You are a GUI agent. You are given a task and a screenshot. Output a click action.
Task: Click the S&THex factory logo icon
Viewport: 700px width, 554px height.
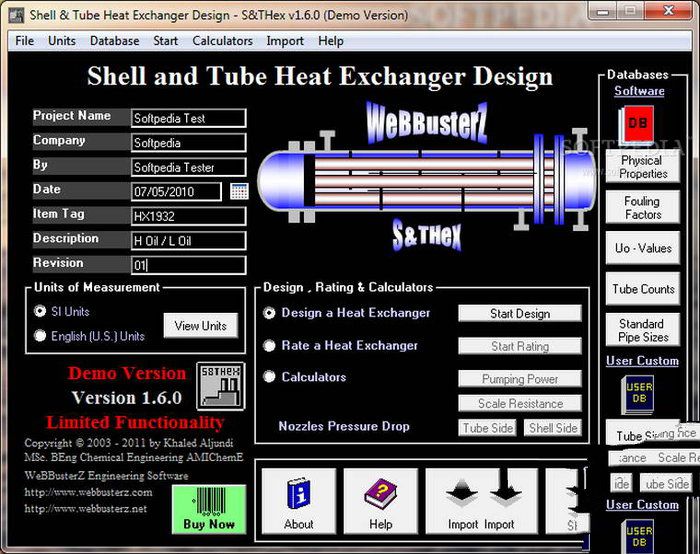pyautogui.click(x=221, y=386)
